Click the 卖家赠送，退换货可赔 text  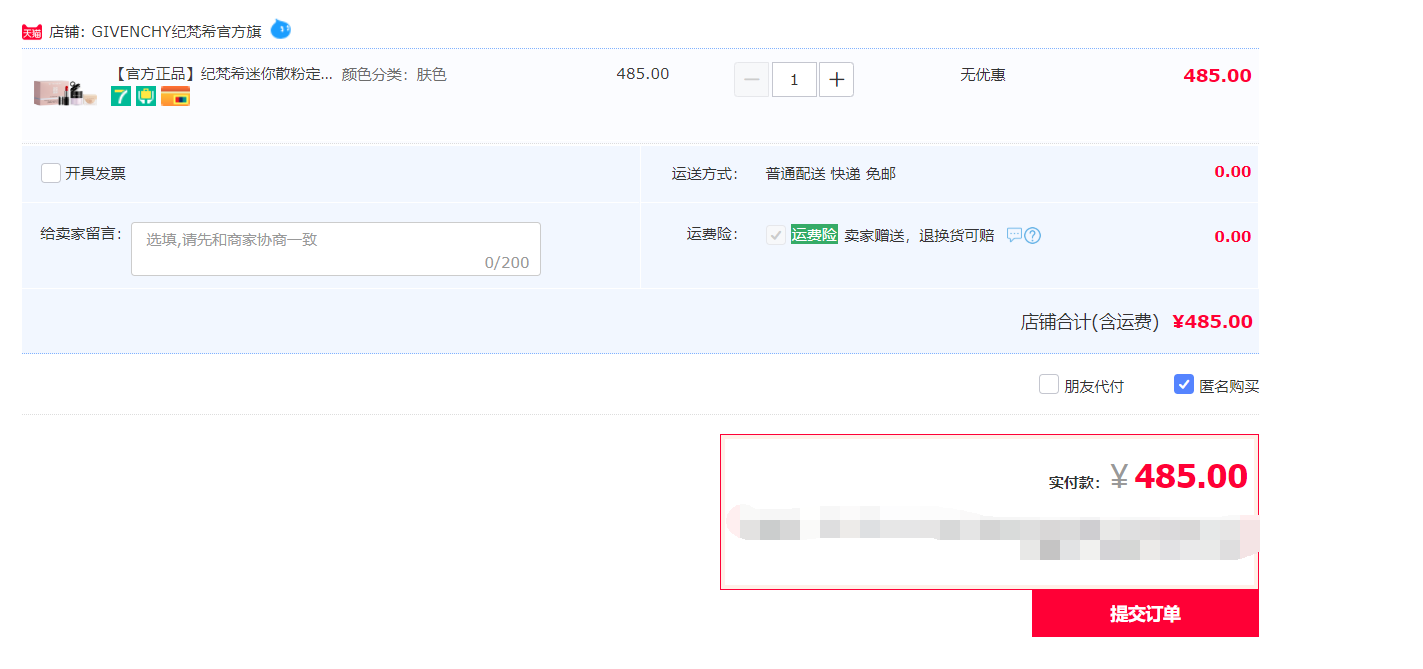click(x=919, y=236)
